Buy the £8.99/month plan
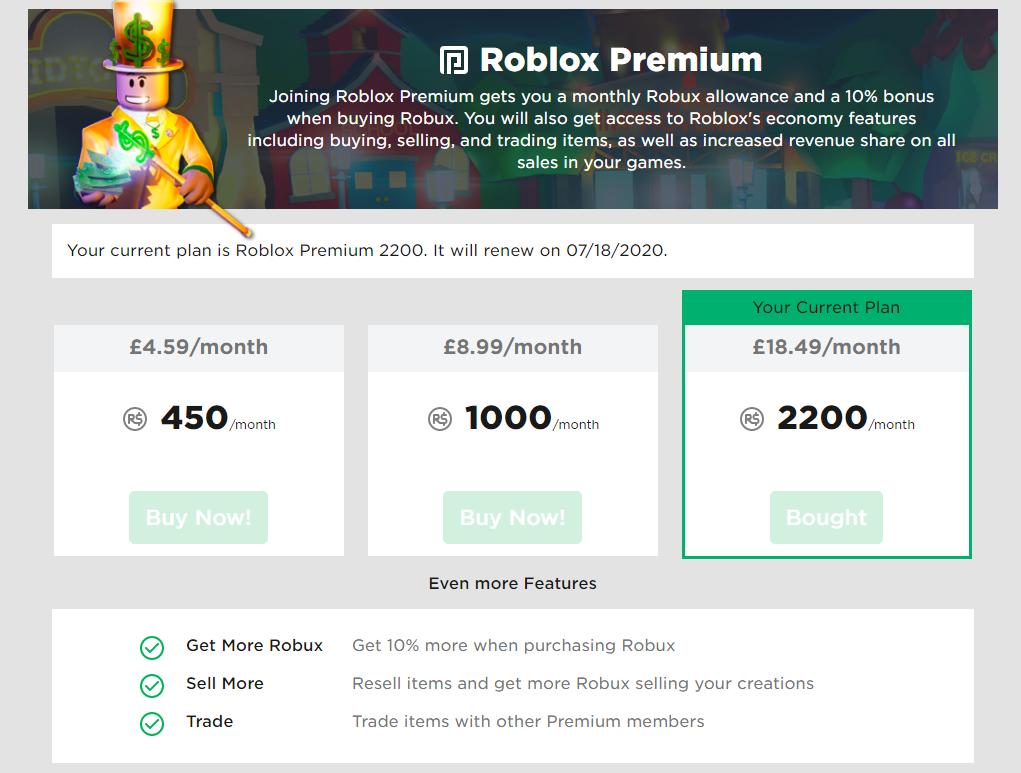This screenshot has height=773, width=1021. 512,517
